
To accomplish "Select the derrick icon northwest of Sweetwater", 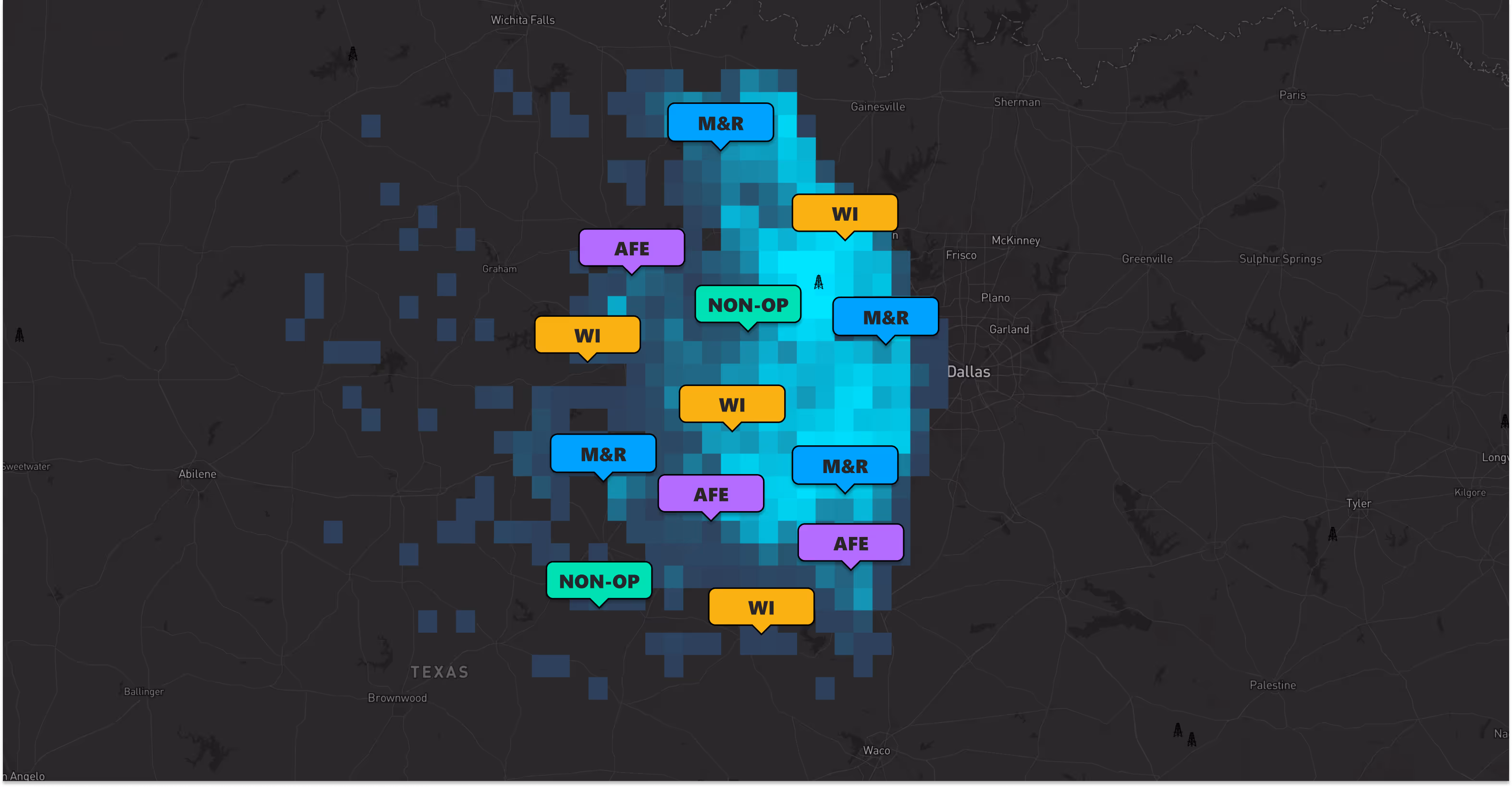I will click(x=19, y=335).
